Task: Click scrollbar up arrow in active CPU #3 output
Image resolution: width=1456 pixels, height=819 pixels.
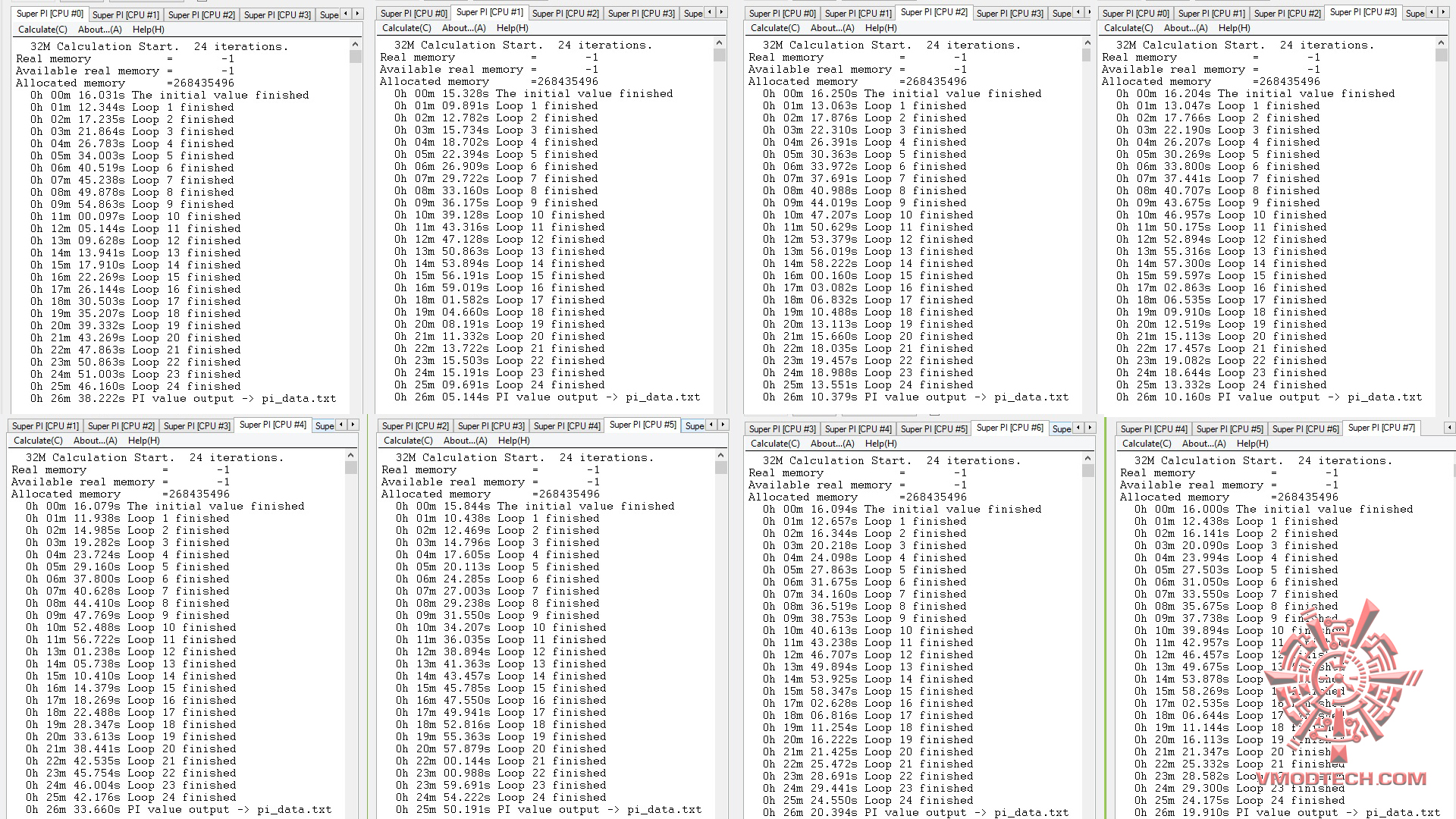Action: pos(1441,43)
